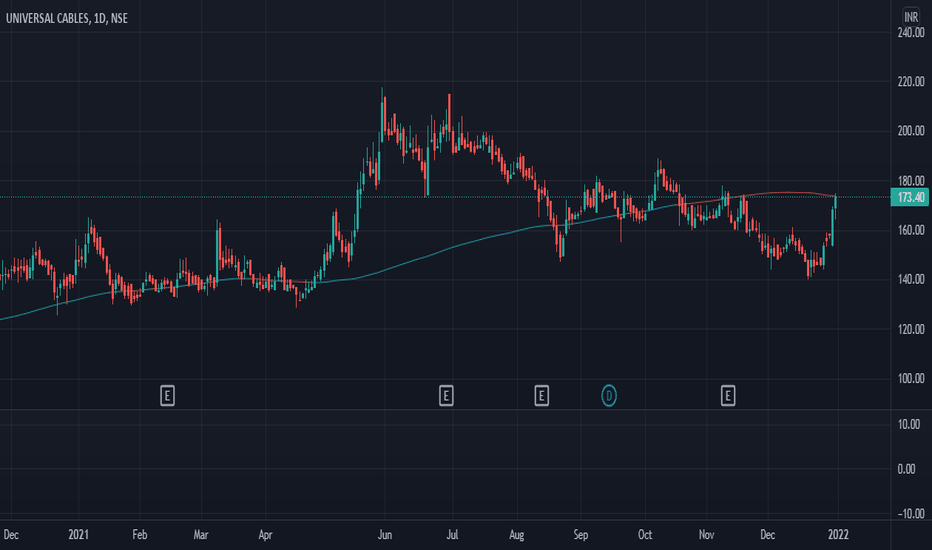Click the earnings E marker near July
Viewport: 932px width, 550px height.
446,396
